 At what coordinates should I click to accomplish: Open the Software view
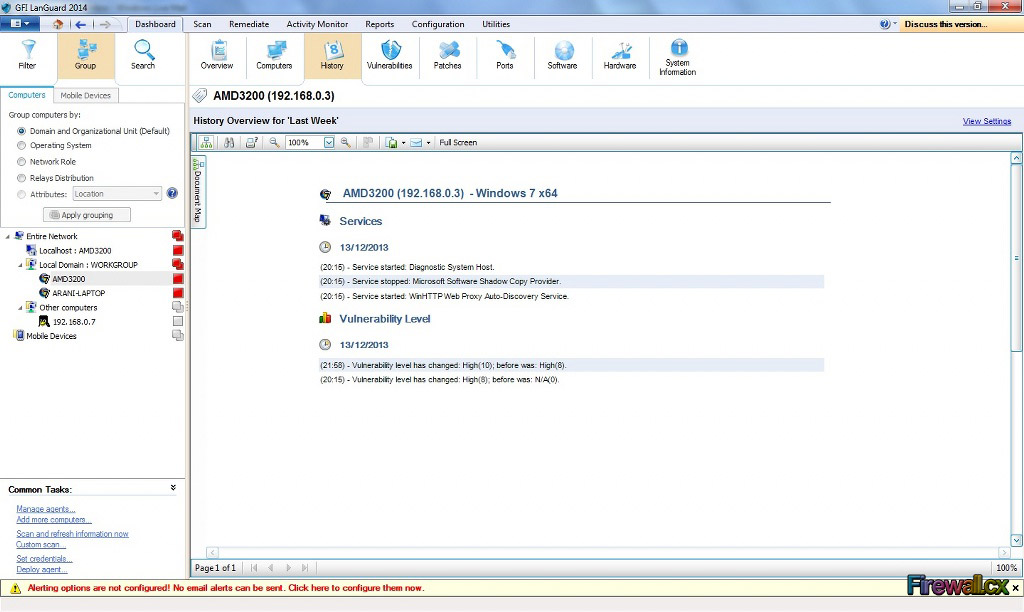562,56
